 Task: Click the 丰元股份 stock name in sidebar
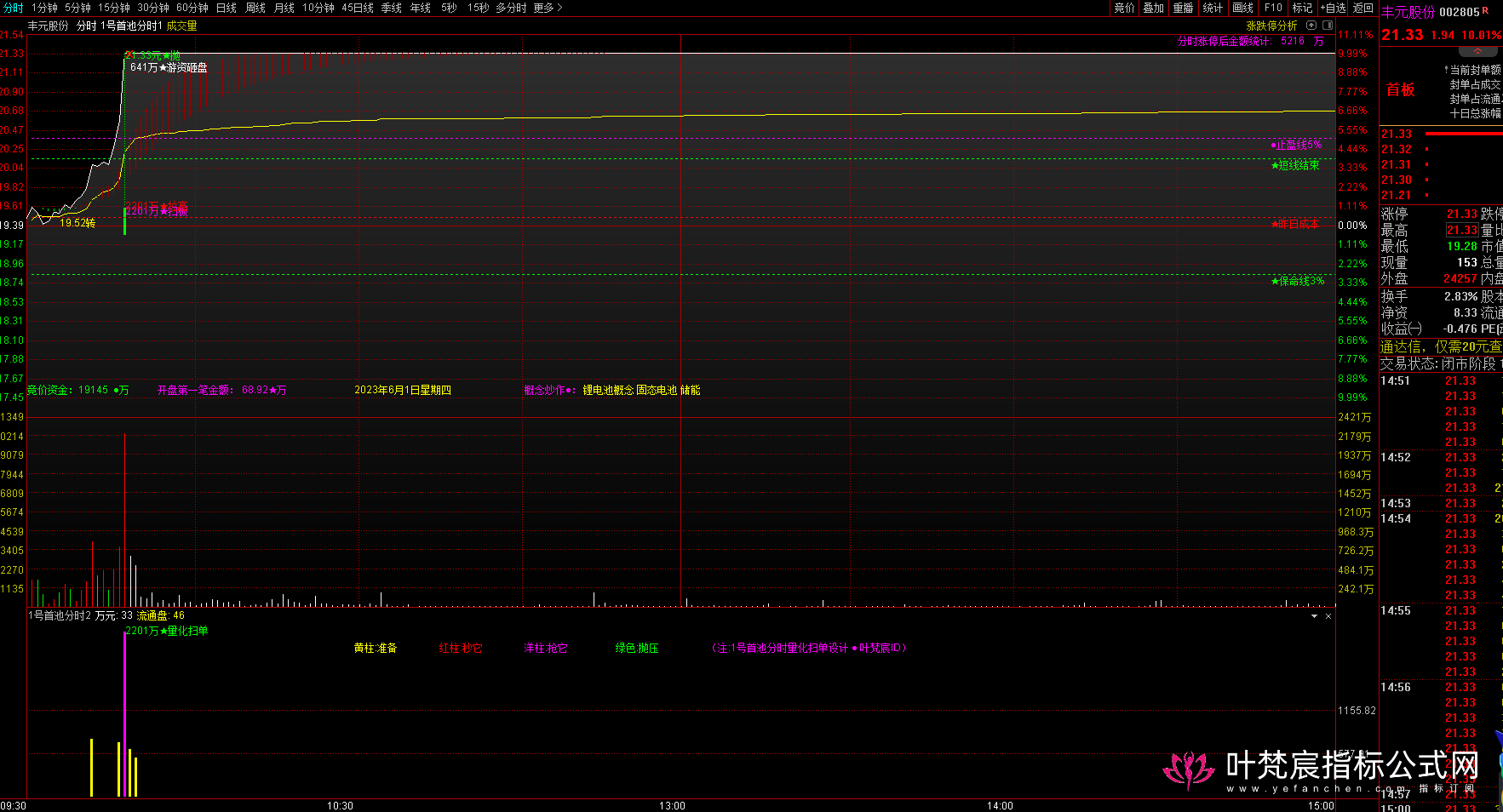pyautogui.click(x=1408, y=12)
